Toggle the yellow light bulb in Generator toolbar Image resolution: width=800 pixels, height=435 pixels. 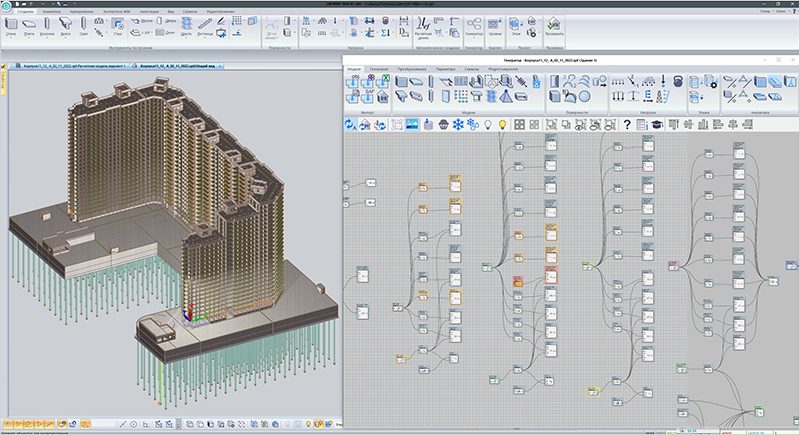(x=503, y=124)
